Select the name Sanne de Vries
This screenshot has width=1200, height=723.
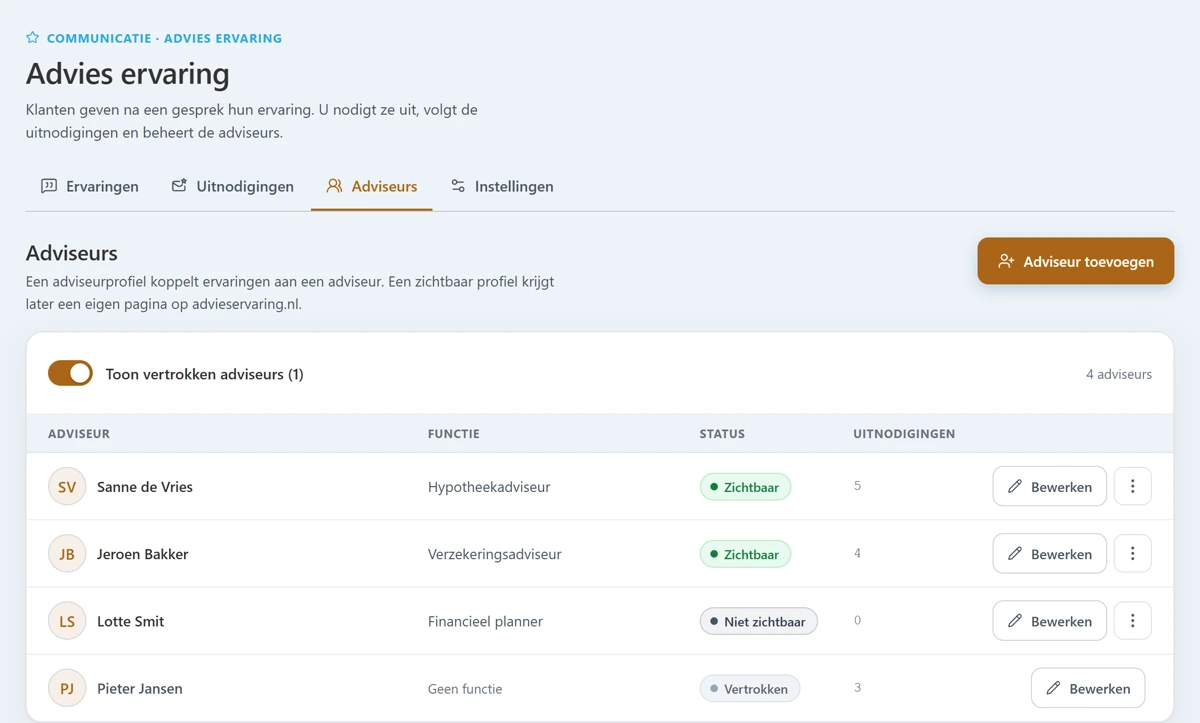tap(145, 487)
